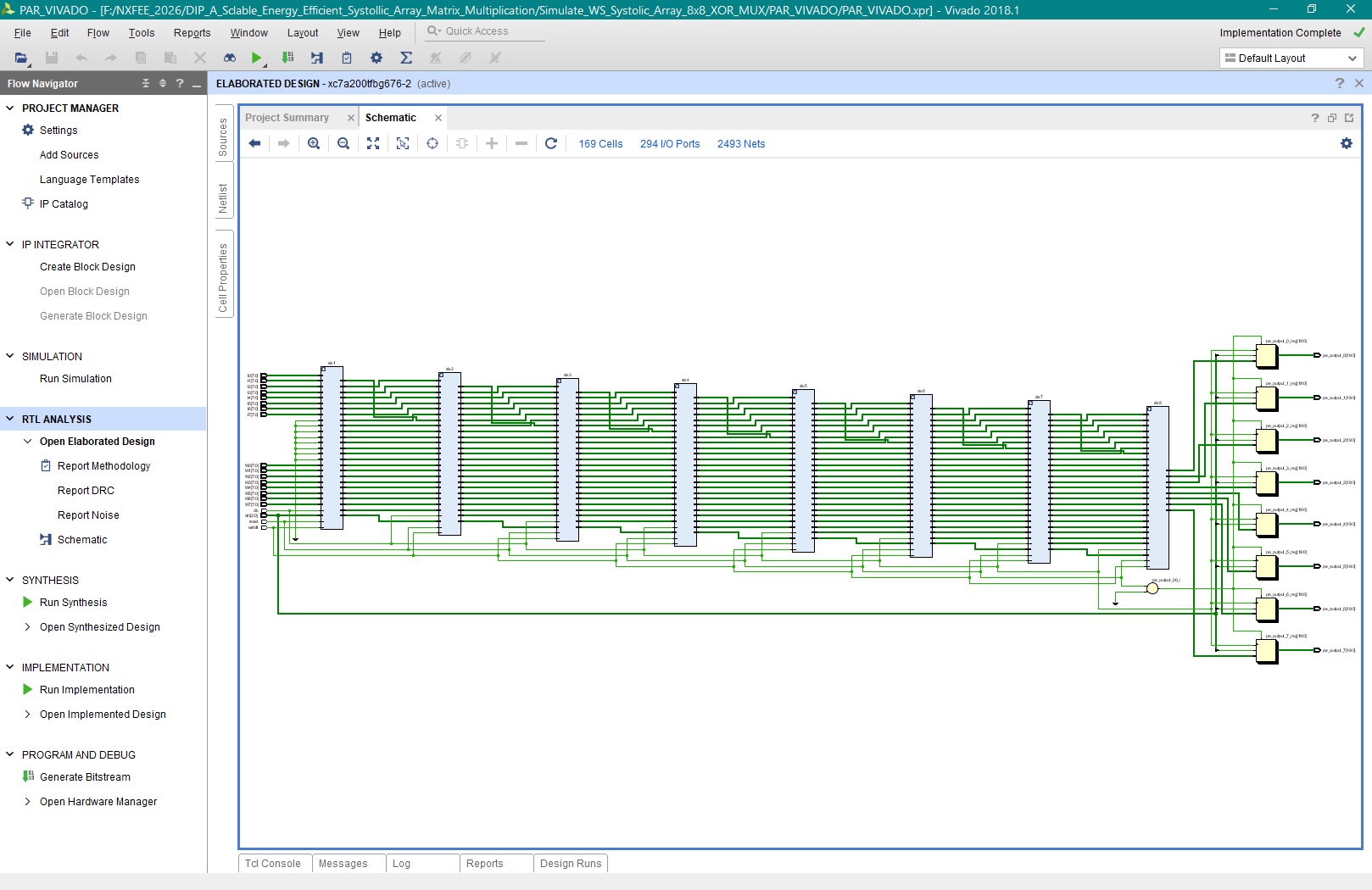Viewport: 1372px width, 890px height.
Task: Click the 169 Cells link
Action: tap(600, 144)
